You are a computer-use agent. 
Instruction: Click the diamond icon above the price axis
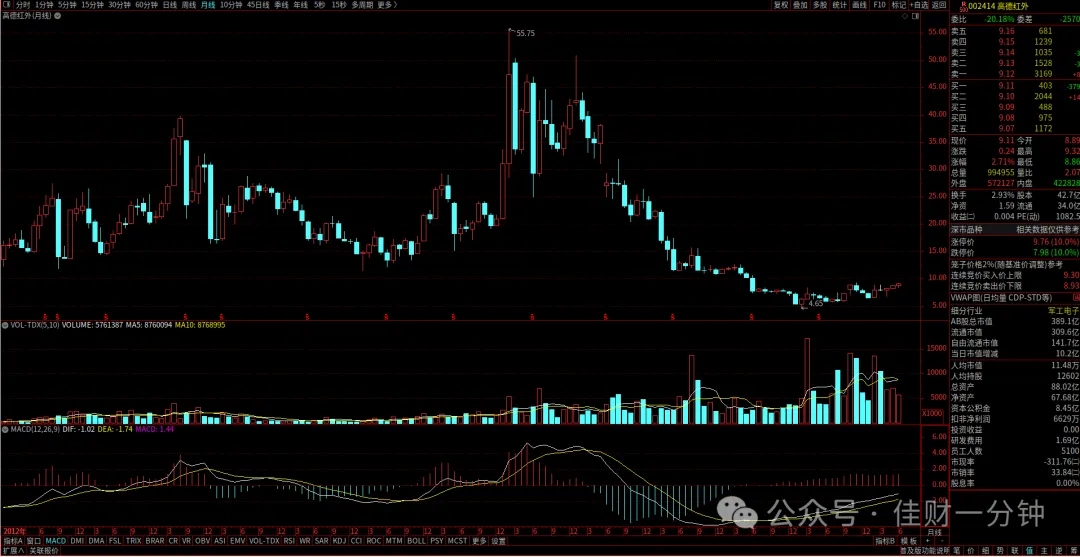[x=905, y=15]
